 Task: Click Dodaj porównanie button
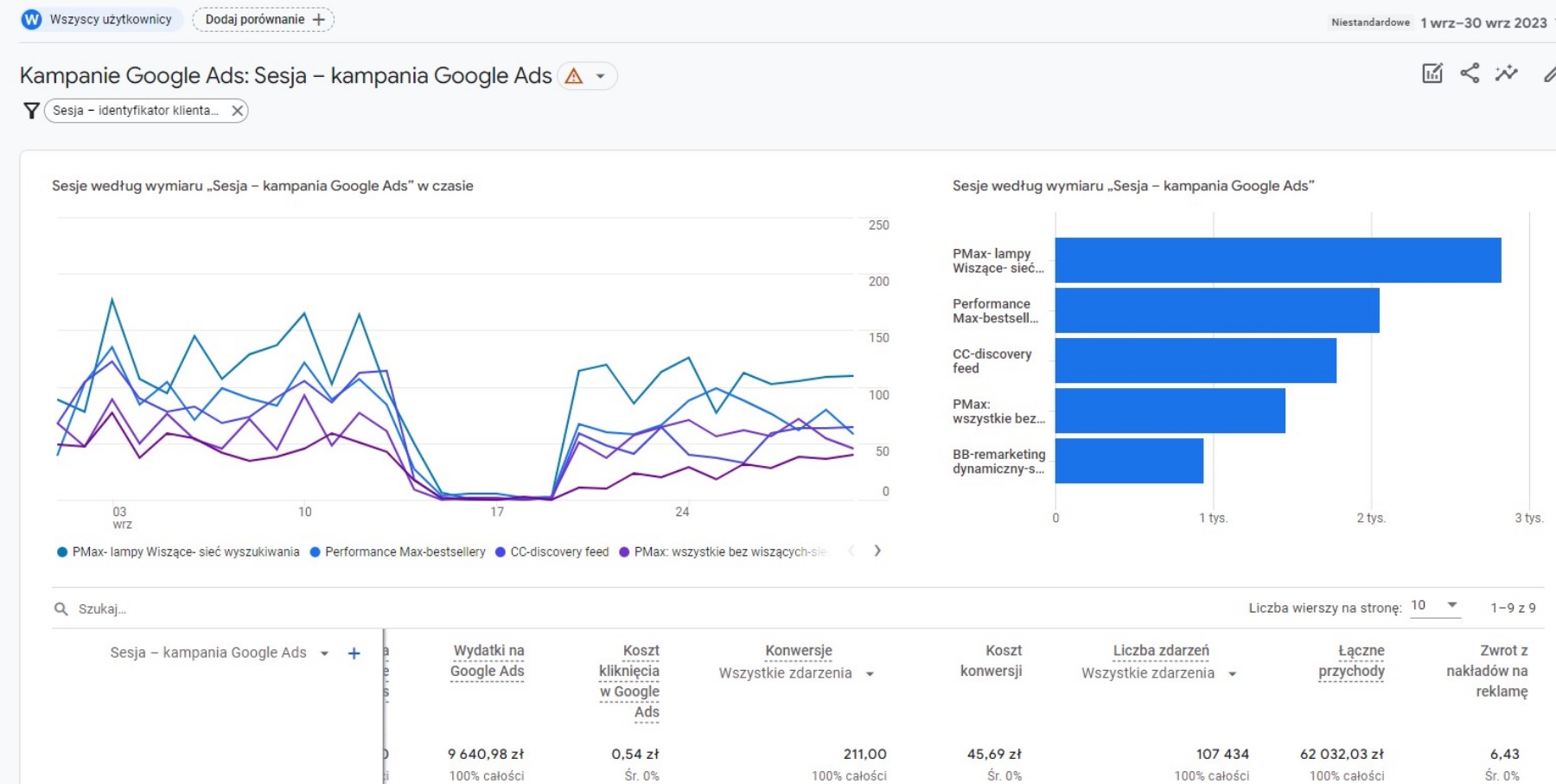click(264, 19)
